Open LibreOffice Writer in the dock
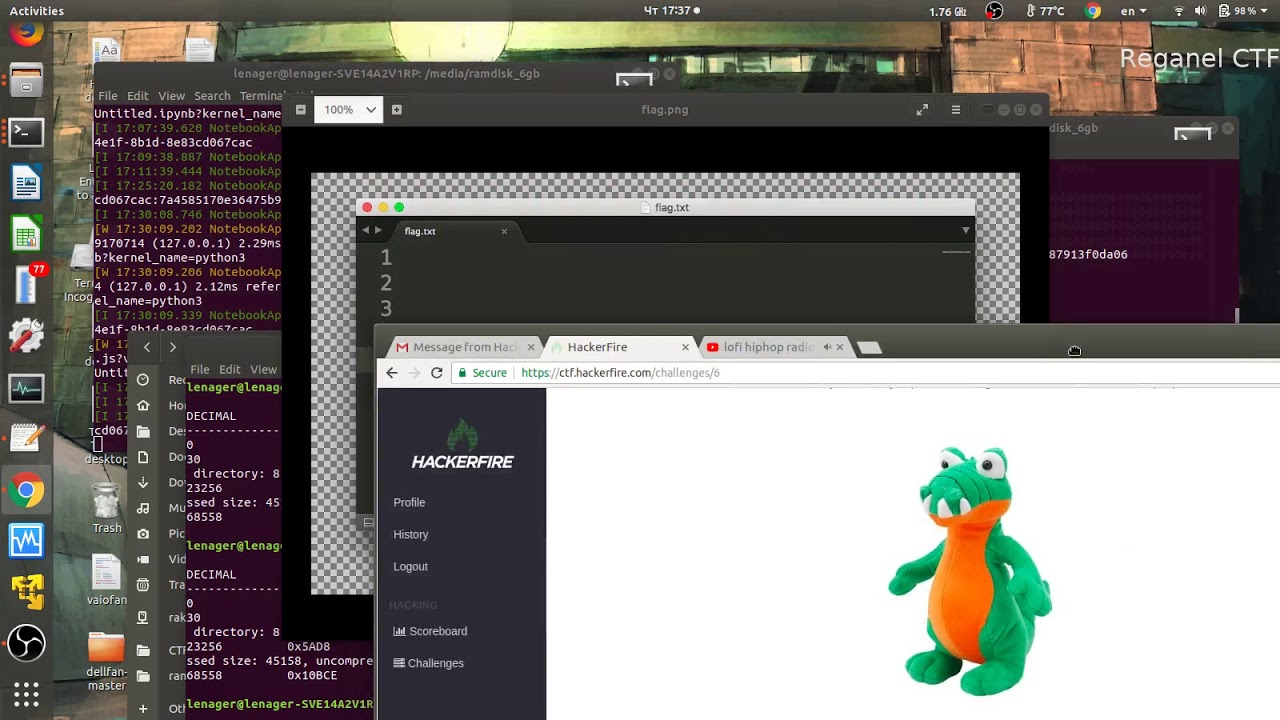The height and width of the screenshot is (720, 1280). [27, 184]
